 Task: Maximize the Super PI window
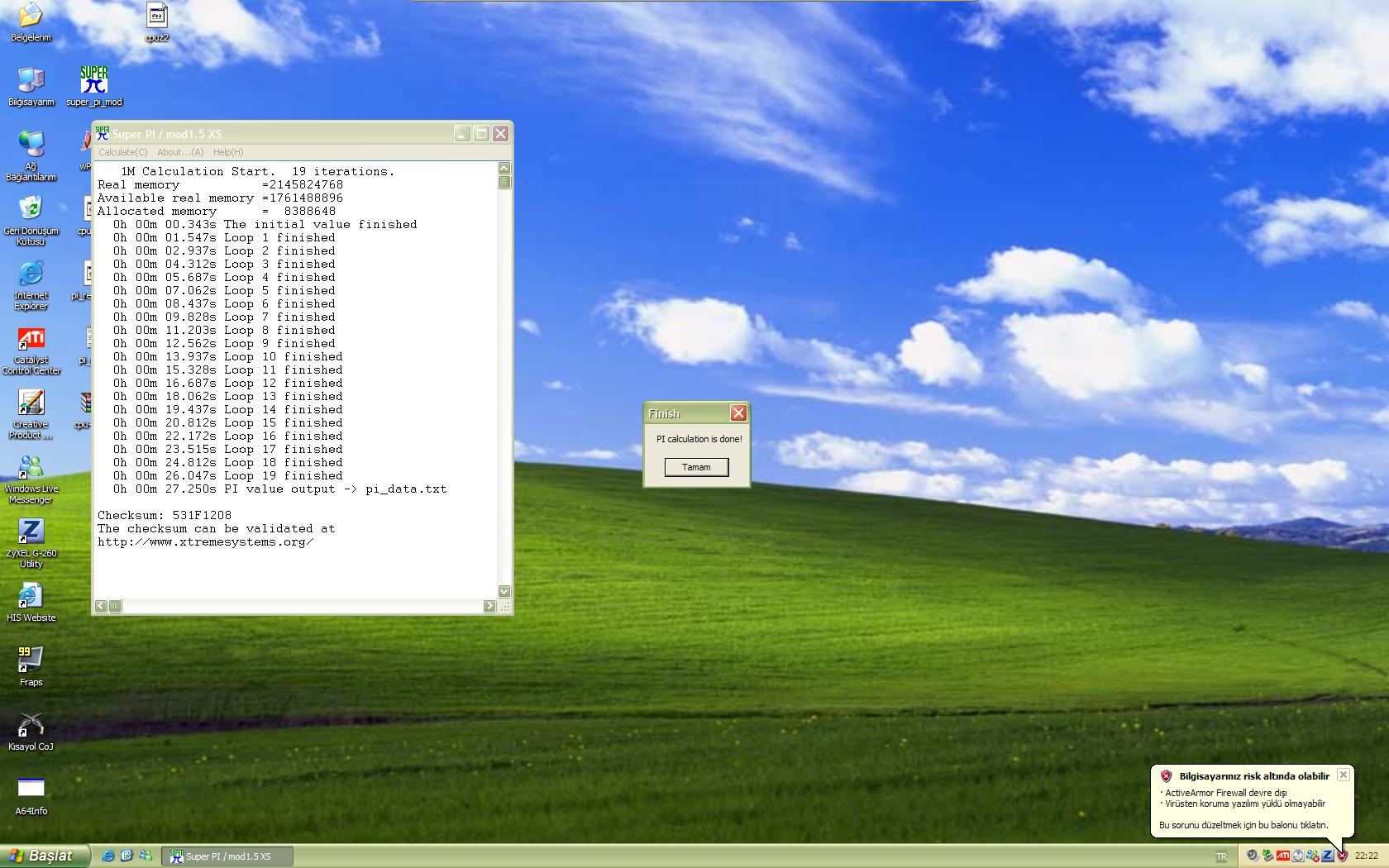click(481, 133)
